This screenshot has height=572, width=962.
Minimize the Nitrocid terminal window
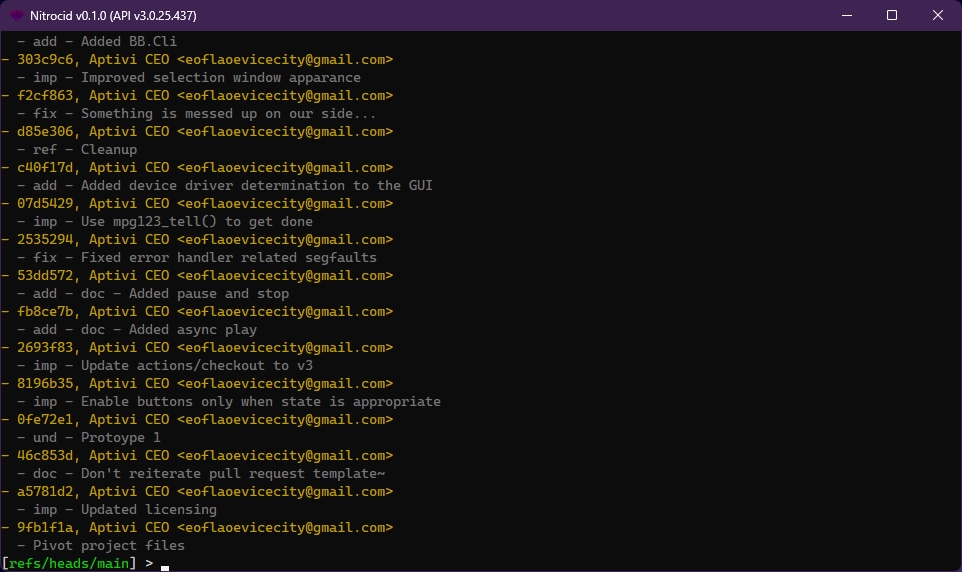click(845, 15)
